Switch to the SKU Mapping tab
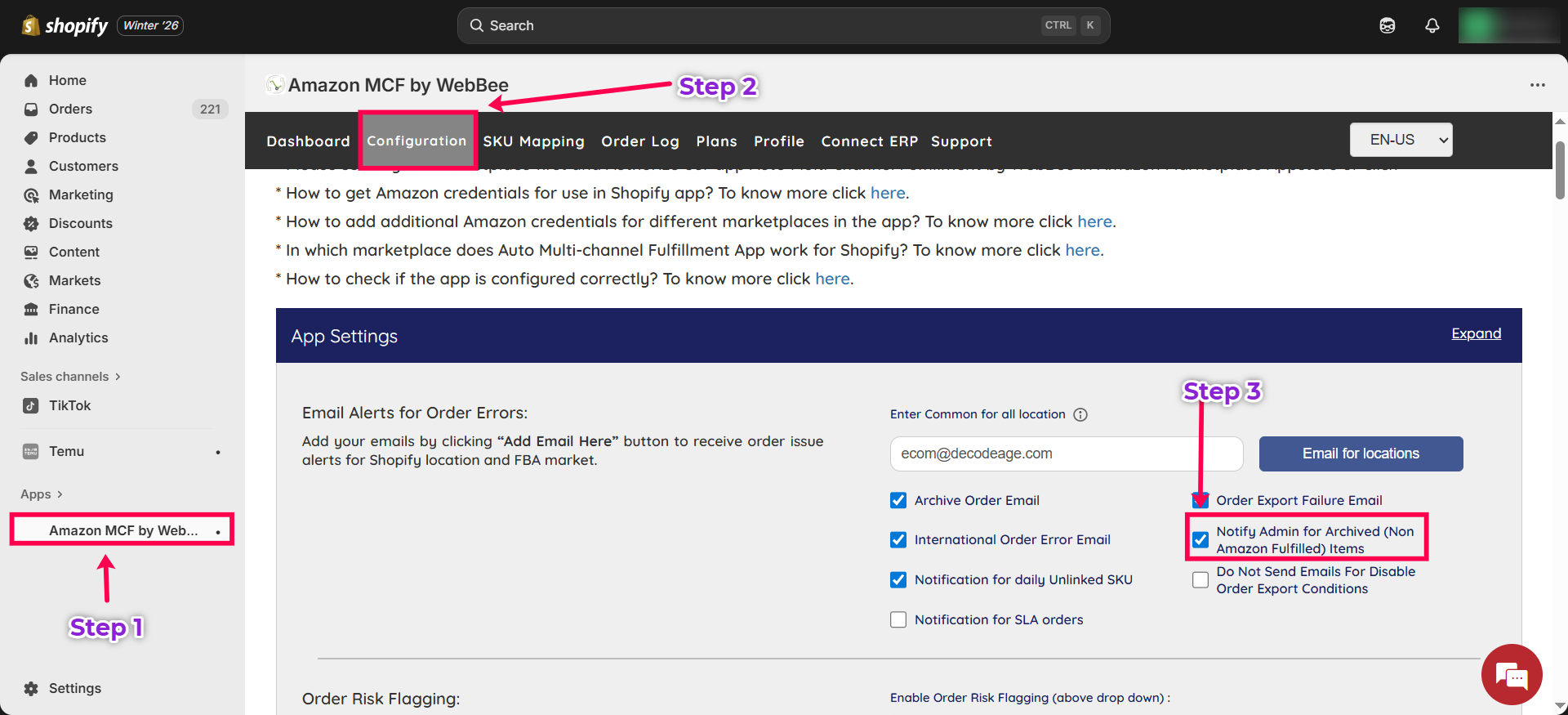Image resolution: width=1568 pixels, height=715 pixels. [x=533, y=141]
